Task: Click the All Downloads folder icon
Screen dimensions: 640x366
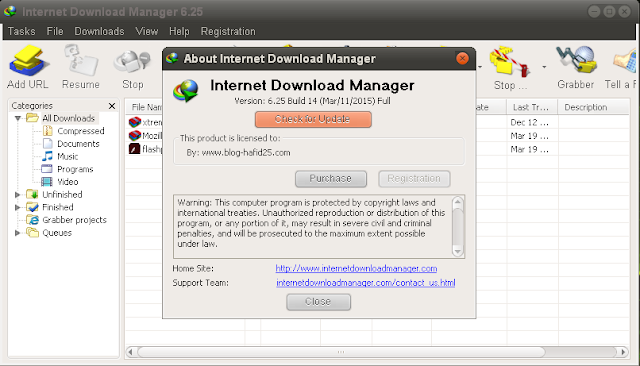Action: click(32, 118)
